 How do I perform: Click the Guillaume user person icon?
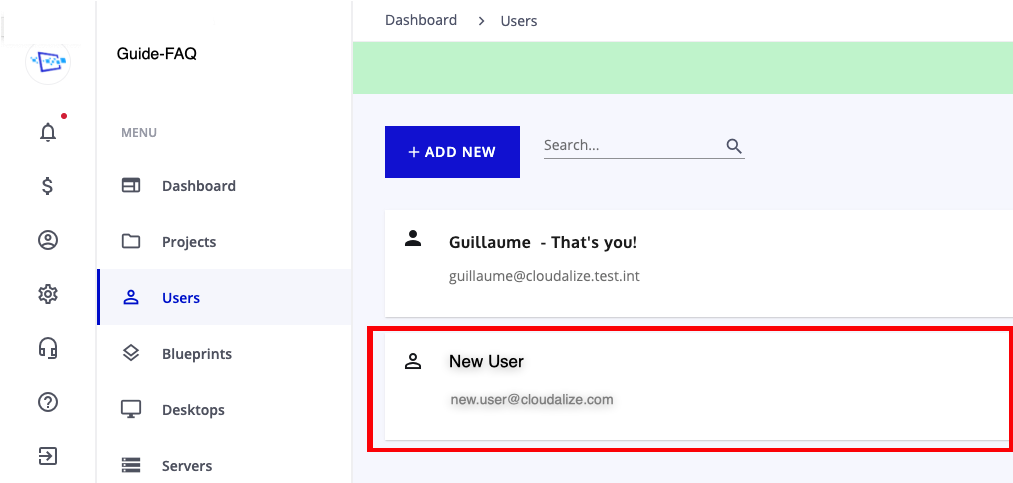(413, 238)
